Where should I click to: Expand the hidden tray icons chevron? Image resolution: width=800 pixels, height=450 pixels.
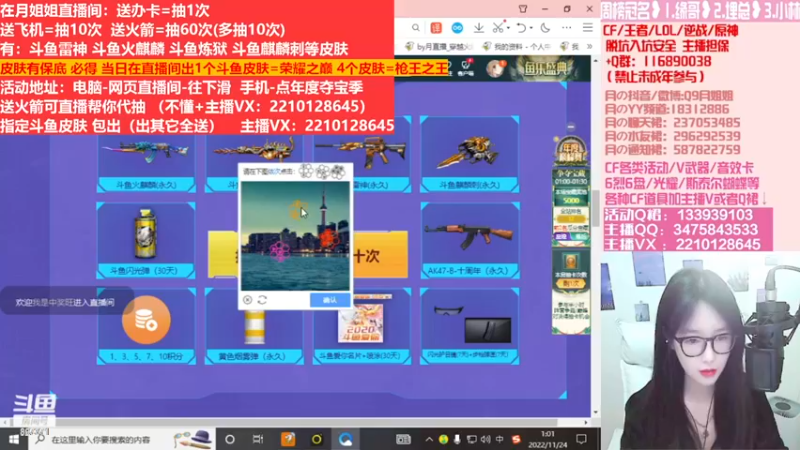coord(429,439)
